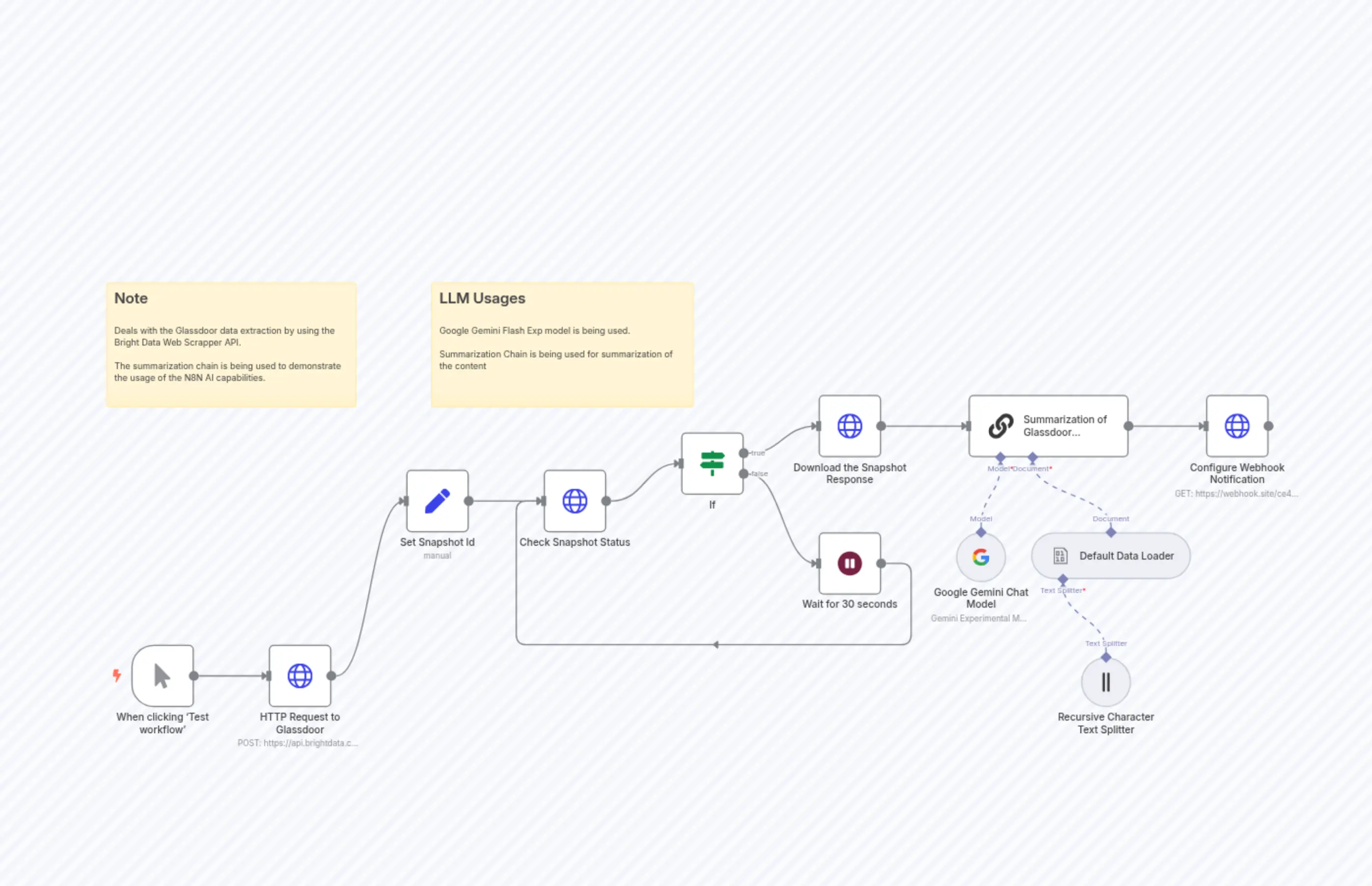Select the cursor icon on 'When clicking Test workflow'
The image size is (1372, 886).
click(162, 676)
